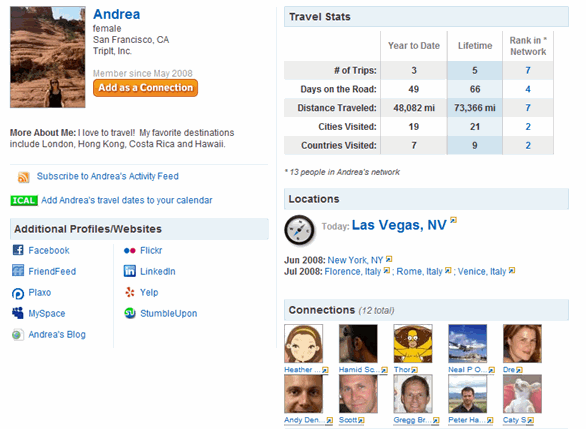This screenshot has width=586, height=429.
Task: Click the compass icon beside Today
Action: (x=299, y=230)
